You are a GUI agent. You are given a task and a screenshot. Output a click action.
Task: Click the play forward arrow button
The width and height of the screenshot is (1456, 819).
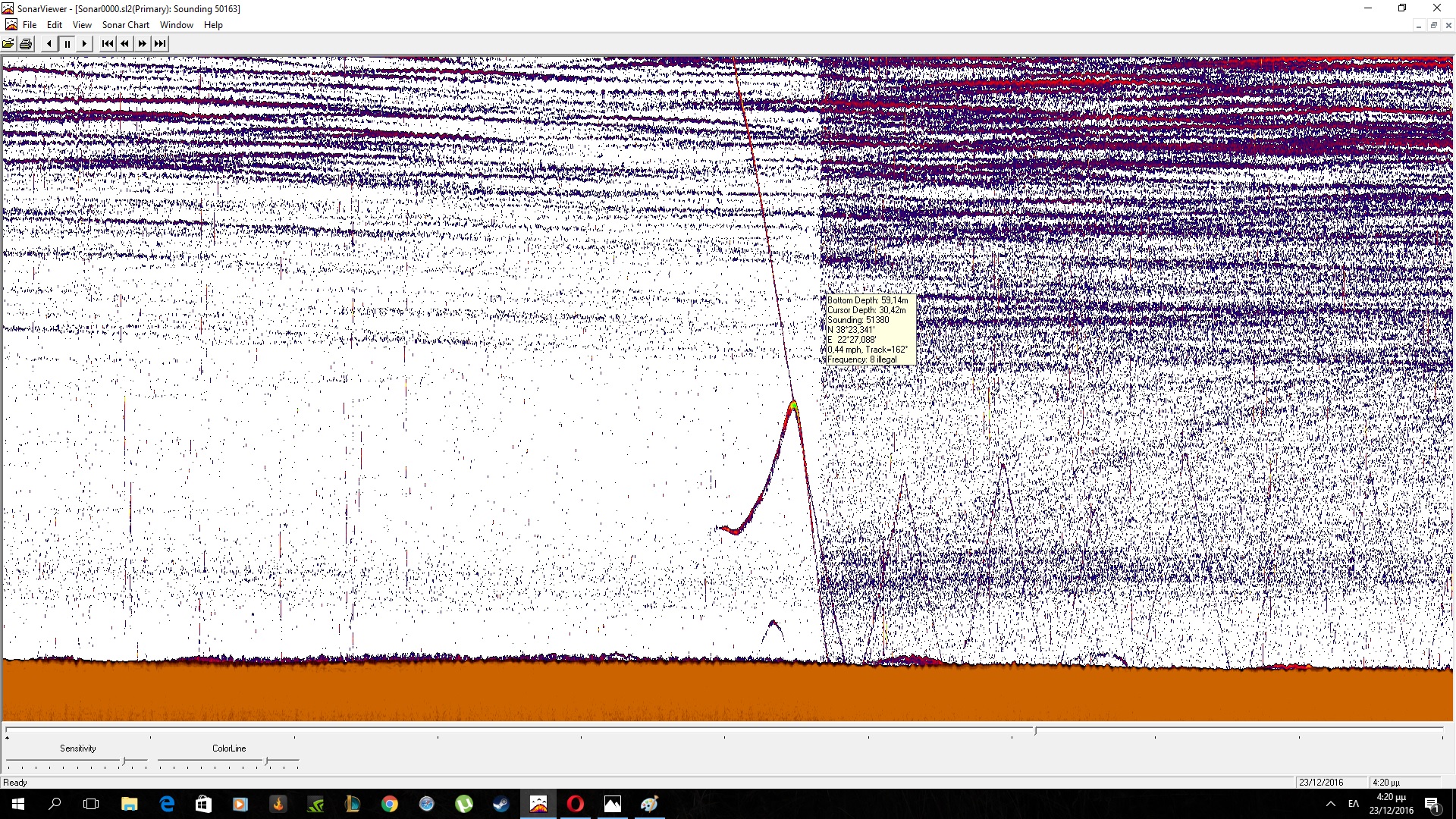tap(85, 44)
